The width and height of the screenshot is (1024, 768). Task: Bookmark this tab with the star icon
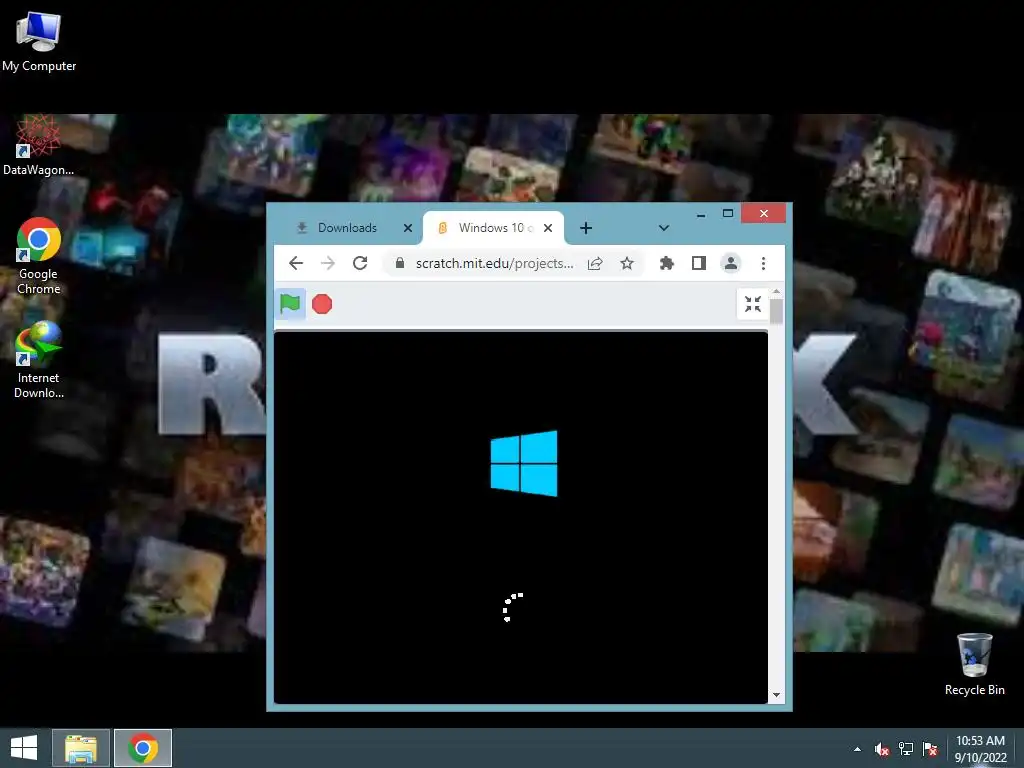[627, 263]
